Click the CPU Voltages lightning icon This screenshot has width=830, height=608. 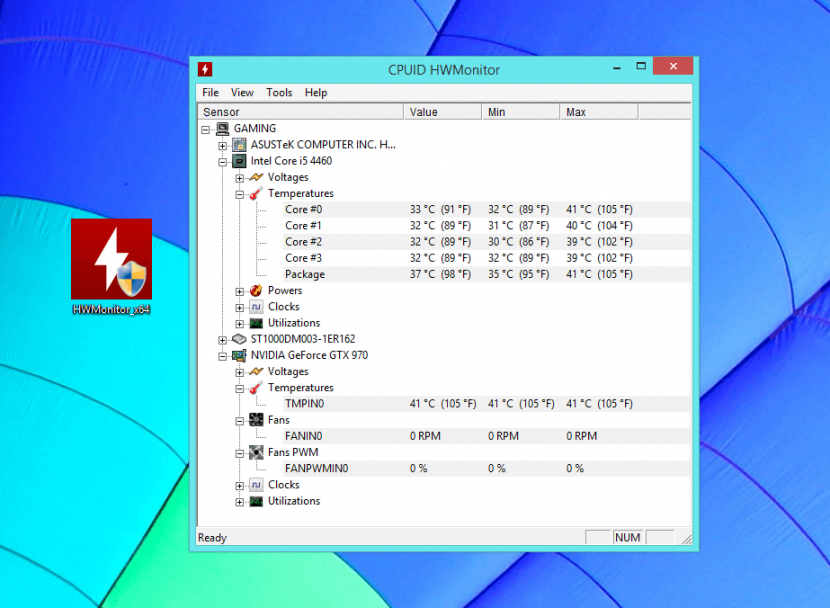pyautogui.click(x=256, y=177)
